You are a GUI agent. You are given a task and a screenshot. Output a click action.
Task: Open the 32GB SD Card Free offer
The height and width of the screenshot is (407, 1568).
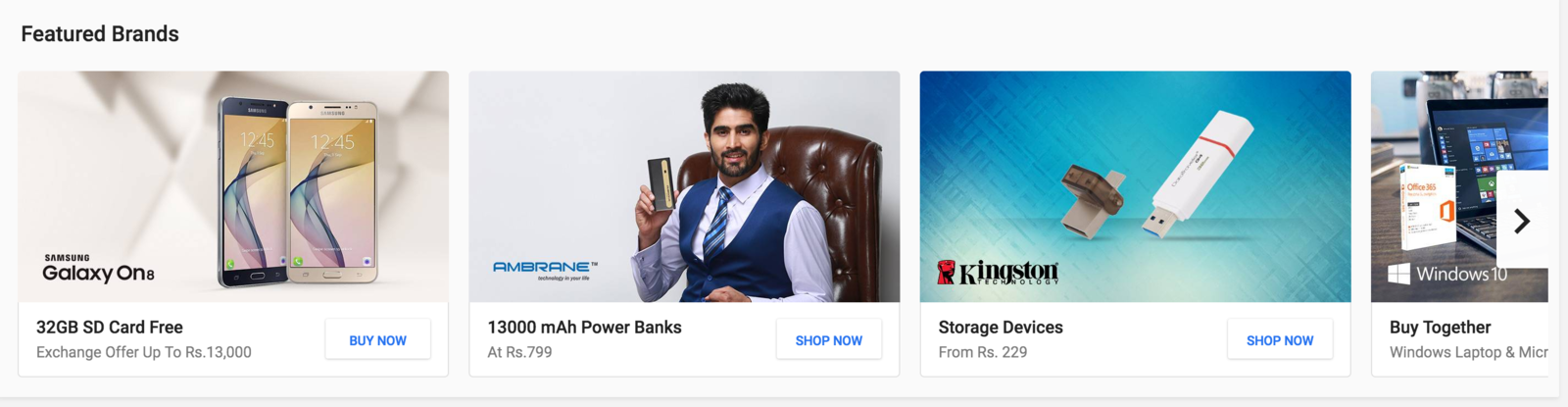(x=110, y=328)
